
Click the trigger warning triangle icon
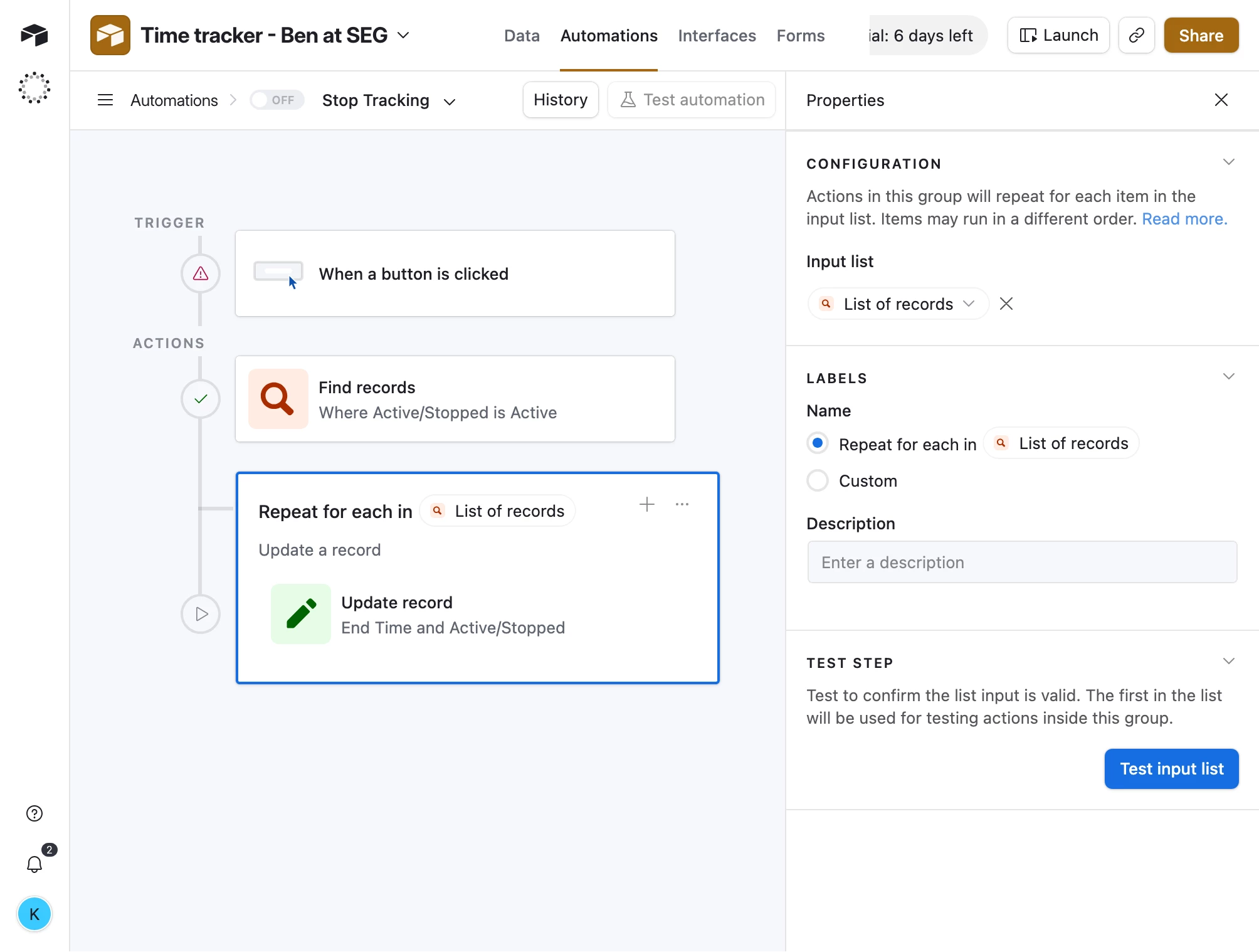[201, 273]
